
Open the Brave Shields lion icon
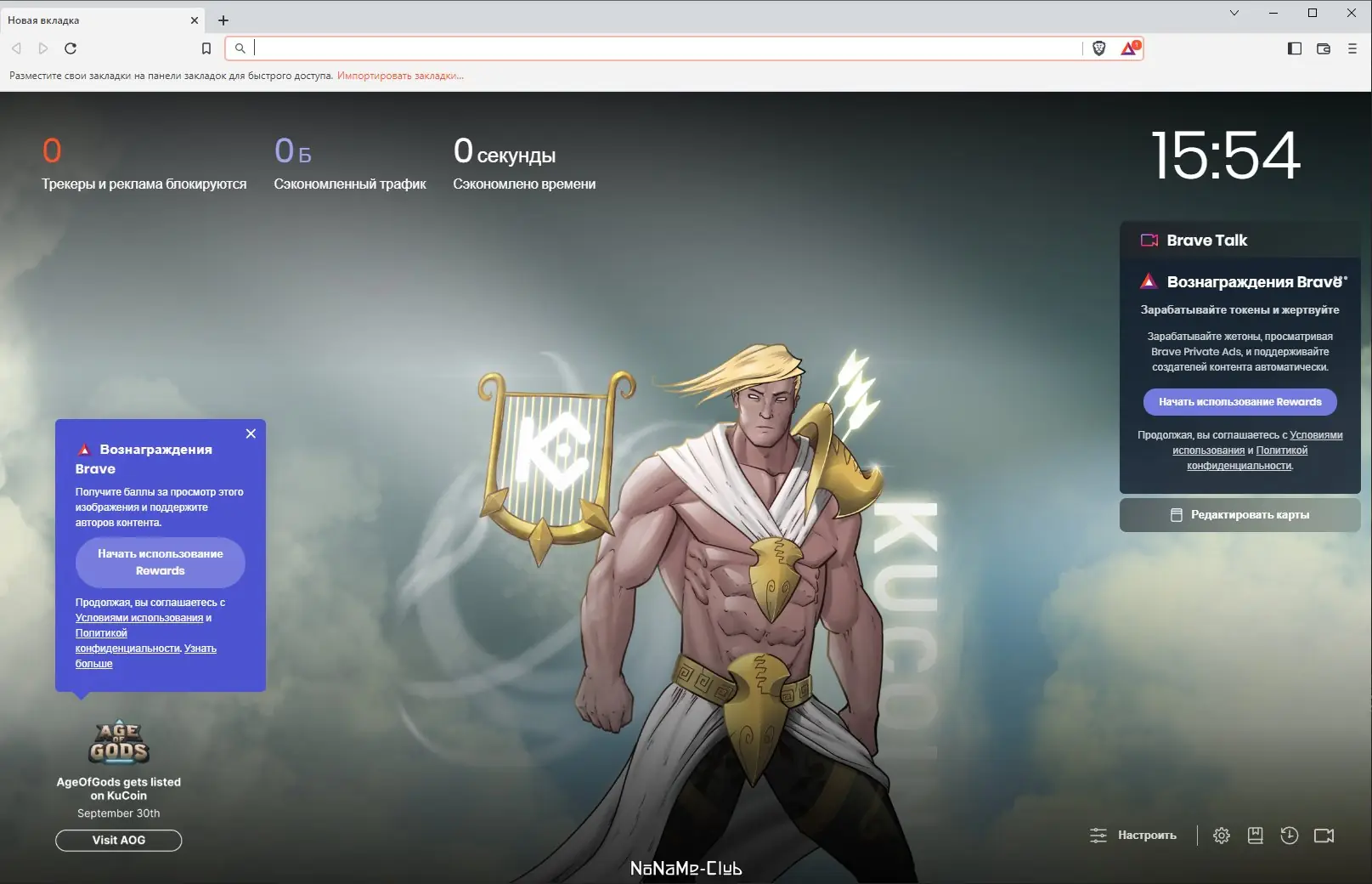click(x=1098, y=48)
